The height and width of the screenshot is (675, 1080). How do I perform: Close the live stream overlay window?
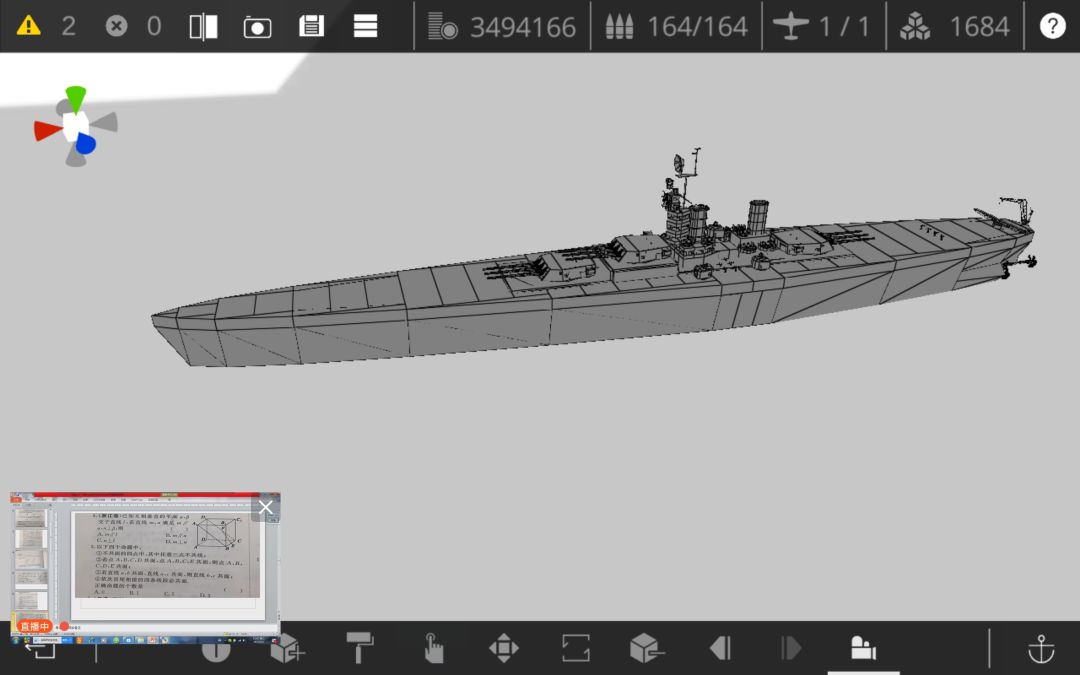pos(265,508)
